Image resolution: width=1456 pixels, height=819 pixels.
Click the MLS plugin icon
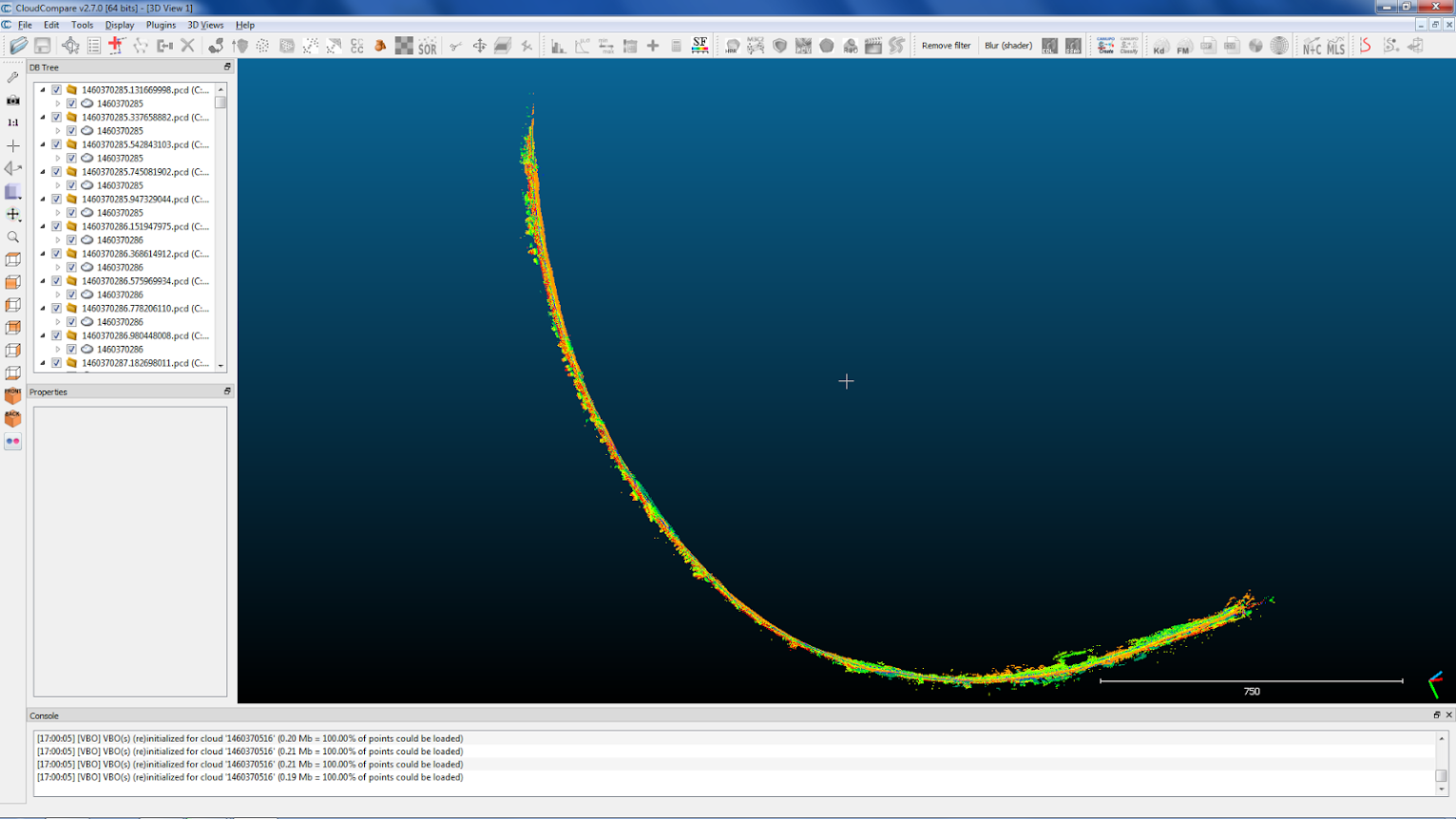(1336, 46)
